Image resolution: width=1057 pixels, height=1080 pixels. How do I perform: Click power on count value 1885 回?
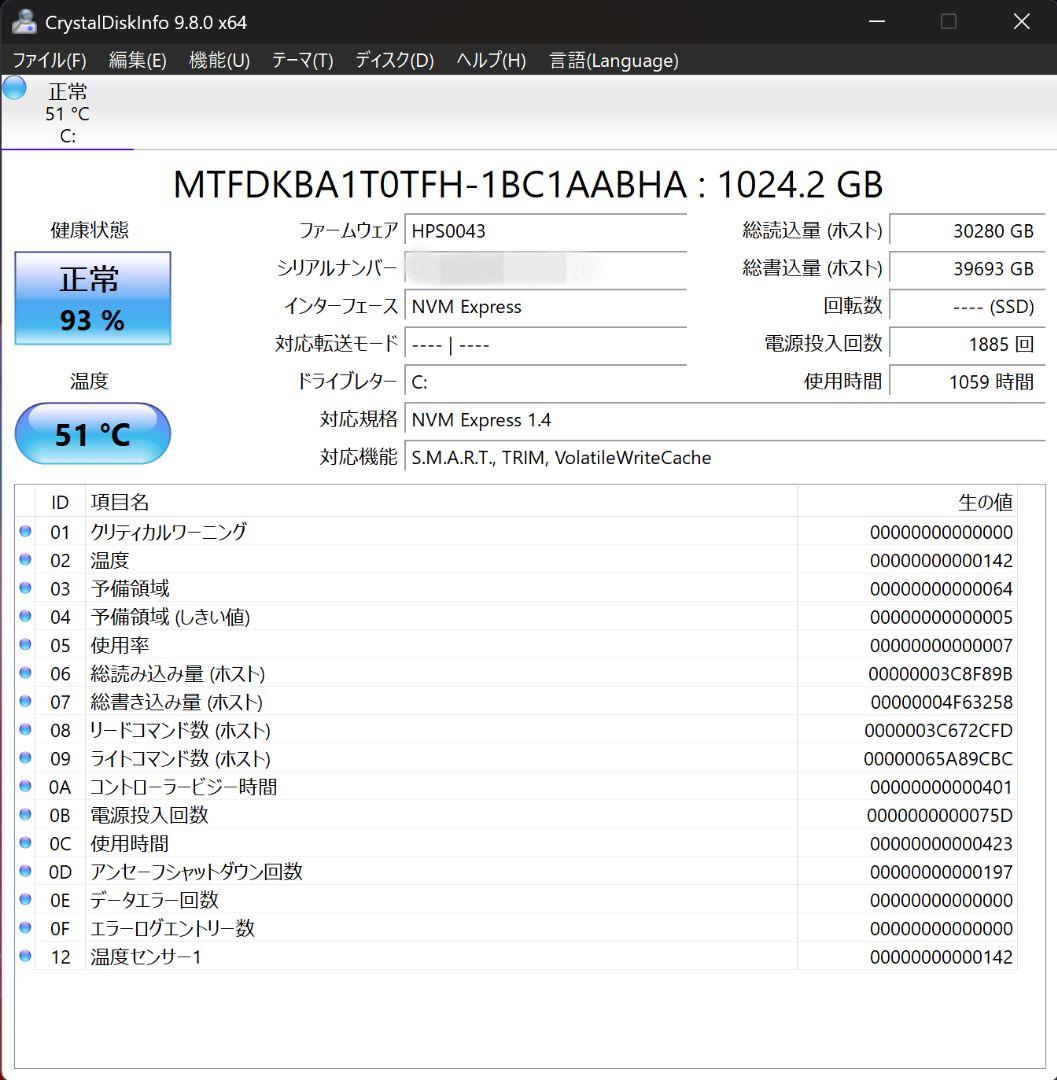[967, 344]
